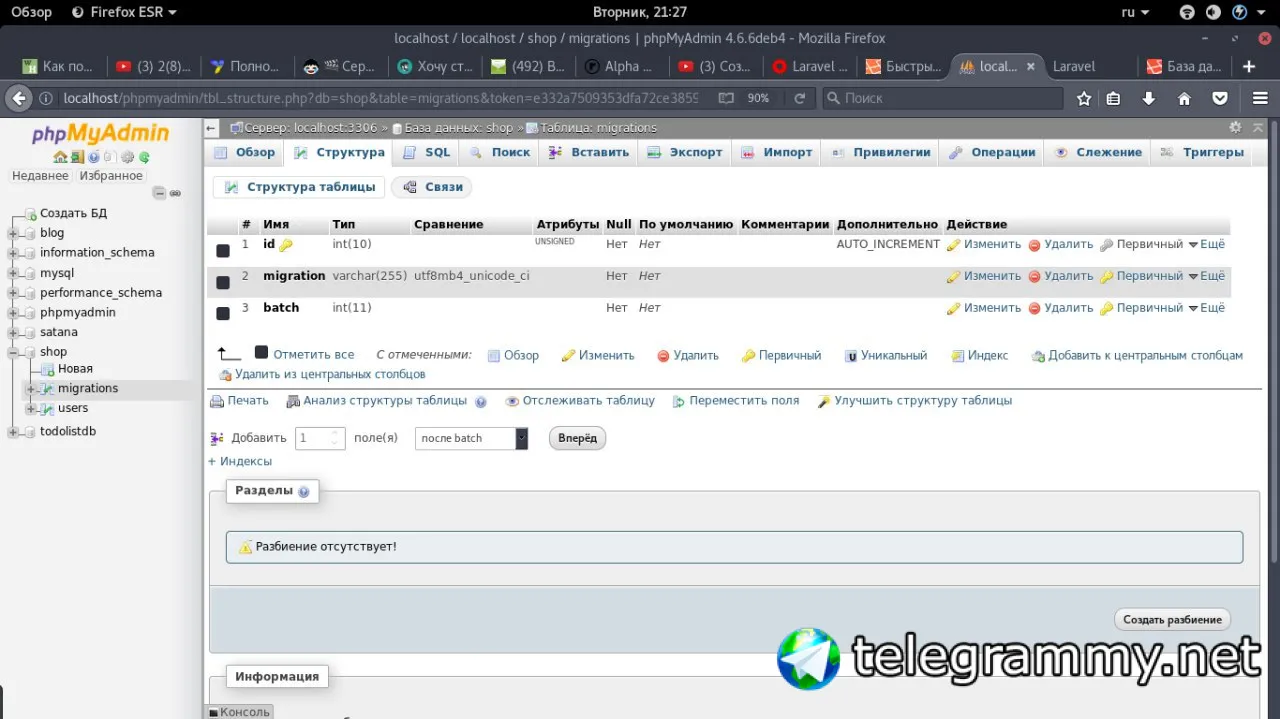Click the number of fields input box
The image size is (1280, 719).
(x=320, y=438)
